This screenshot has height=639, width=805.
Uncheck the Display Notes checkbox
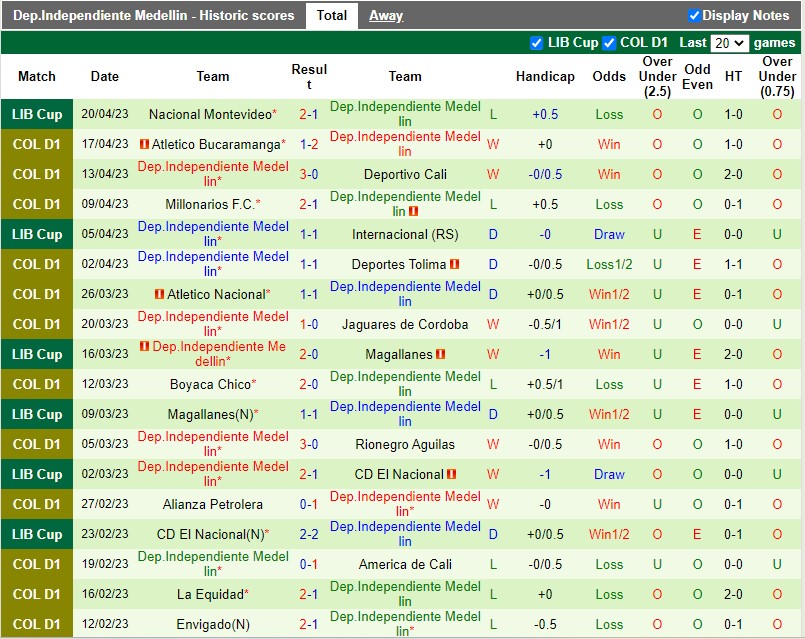(x=692, y=15)
